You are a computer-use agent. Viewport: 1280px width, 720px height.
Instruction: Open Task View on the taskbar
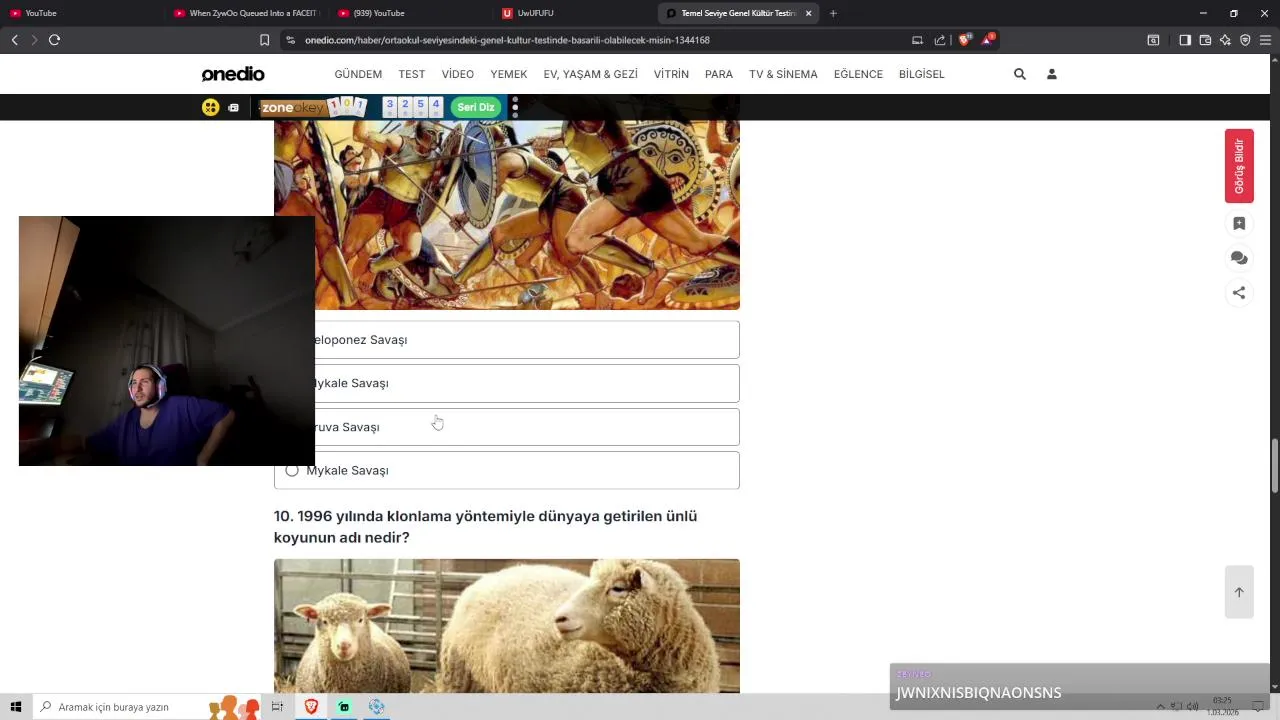(277, 707)
